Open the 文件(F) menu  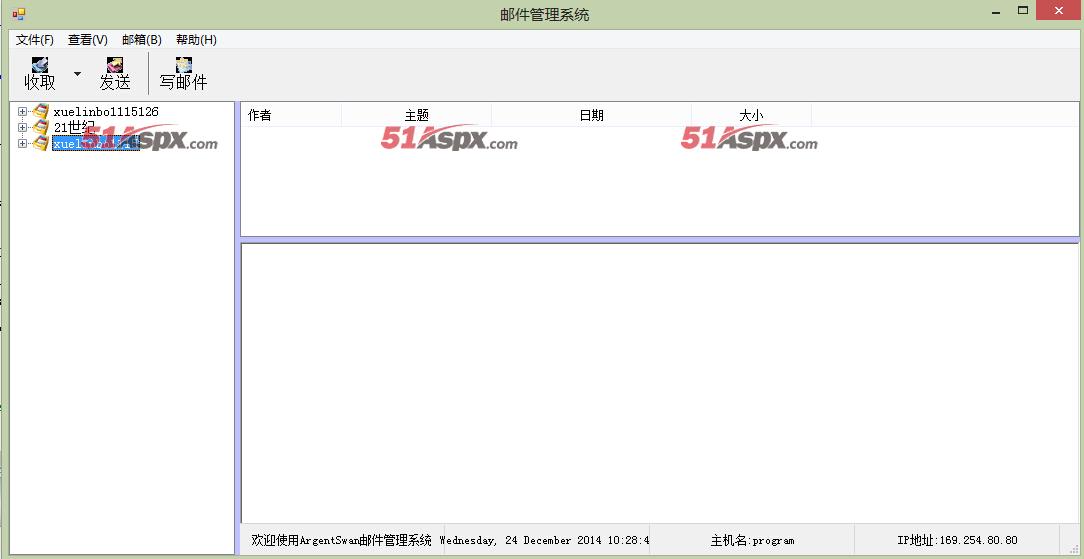point(35,40)
